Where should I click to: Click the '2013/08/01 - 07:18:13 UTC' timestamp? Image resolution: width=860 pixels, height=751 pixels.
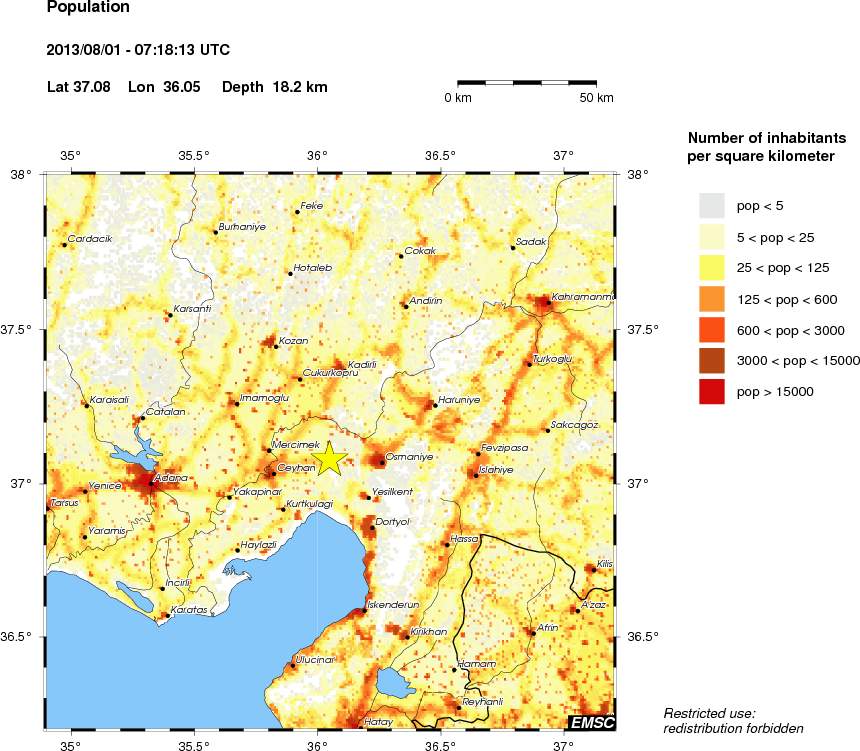pyautogui.click(x=138, y=50)
